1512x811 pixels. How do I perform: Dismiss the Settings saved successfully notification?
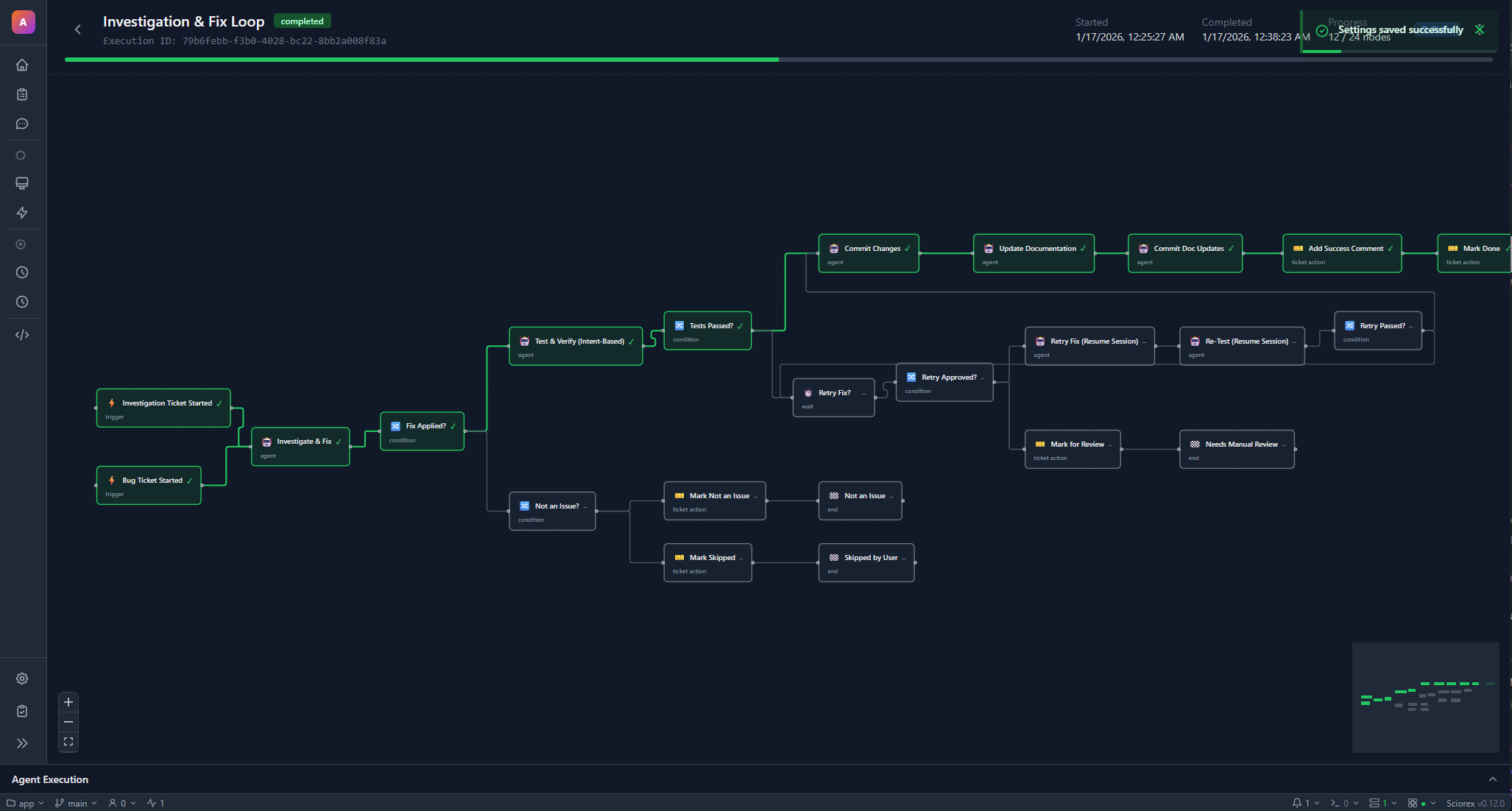click(1480, 29)
